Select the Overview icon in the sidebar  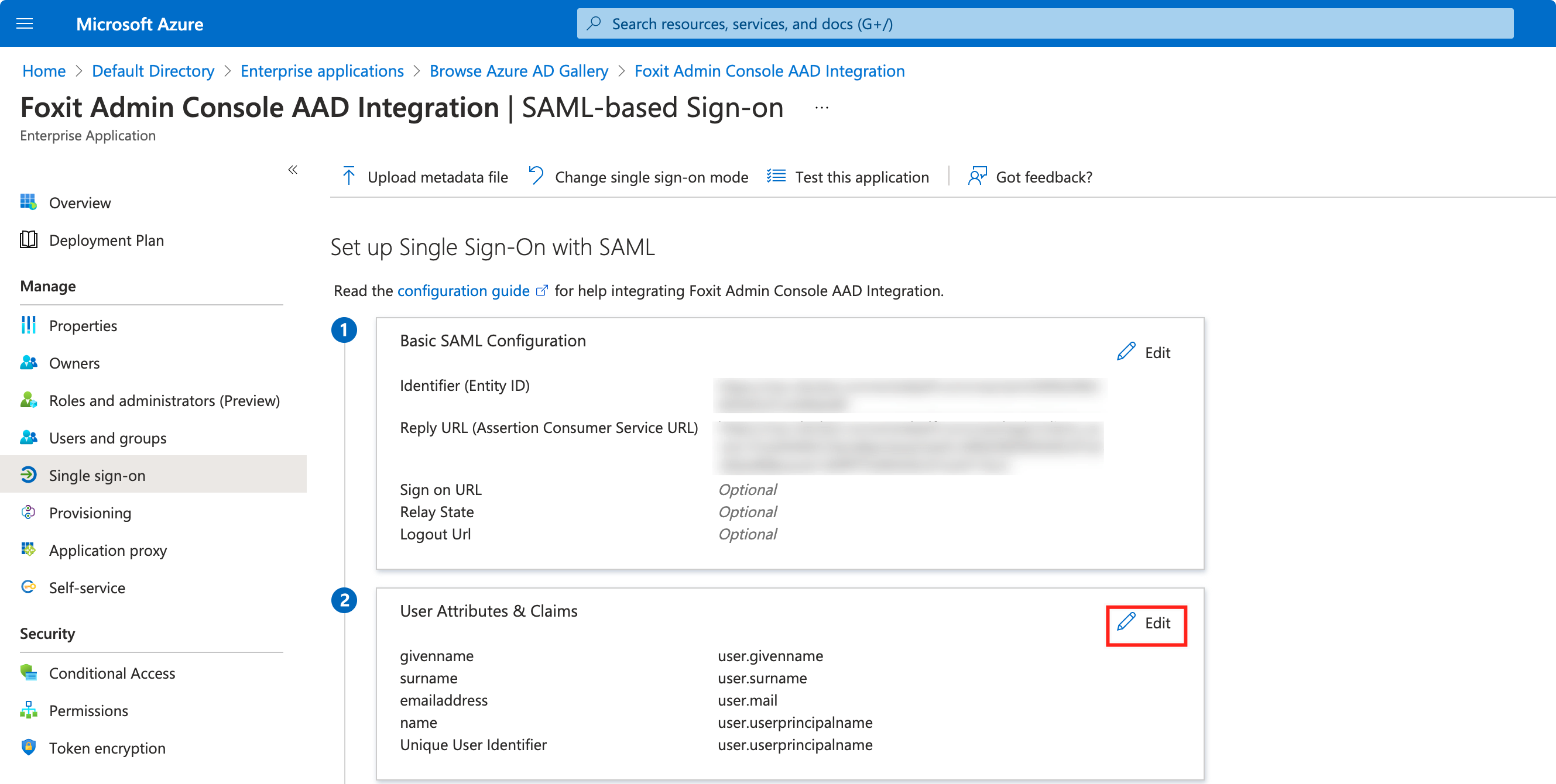(x=28, y=202)
